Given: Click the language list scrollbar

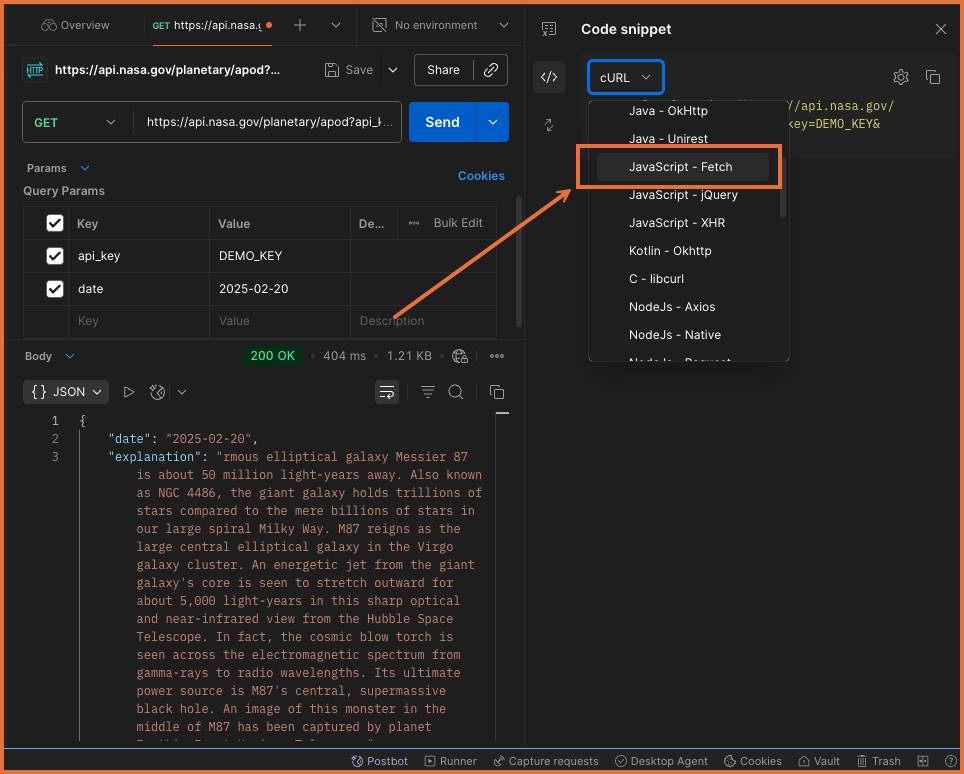Looking at the screenshot, I should [783, 187].
